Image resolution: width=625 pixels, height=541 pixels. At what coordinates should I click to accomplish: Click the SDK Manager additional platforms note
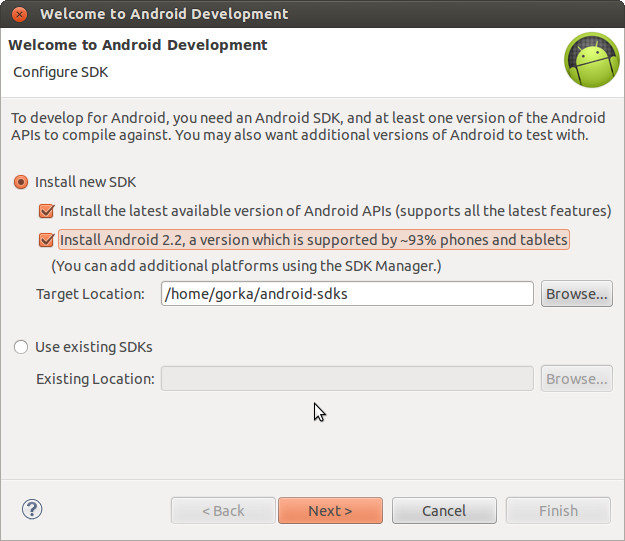pyautogui.click(x=246, y=266)
